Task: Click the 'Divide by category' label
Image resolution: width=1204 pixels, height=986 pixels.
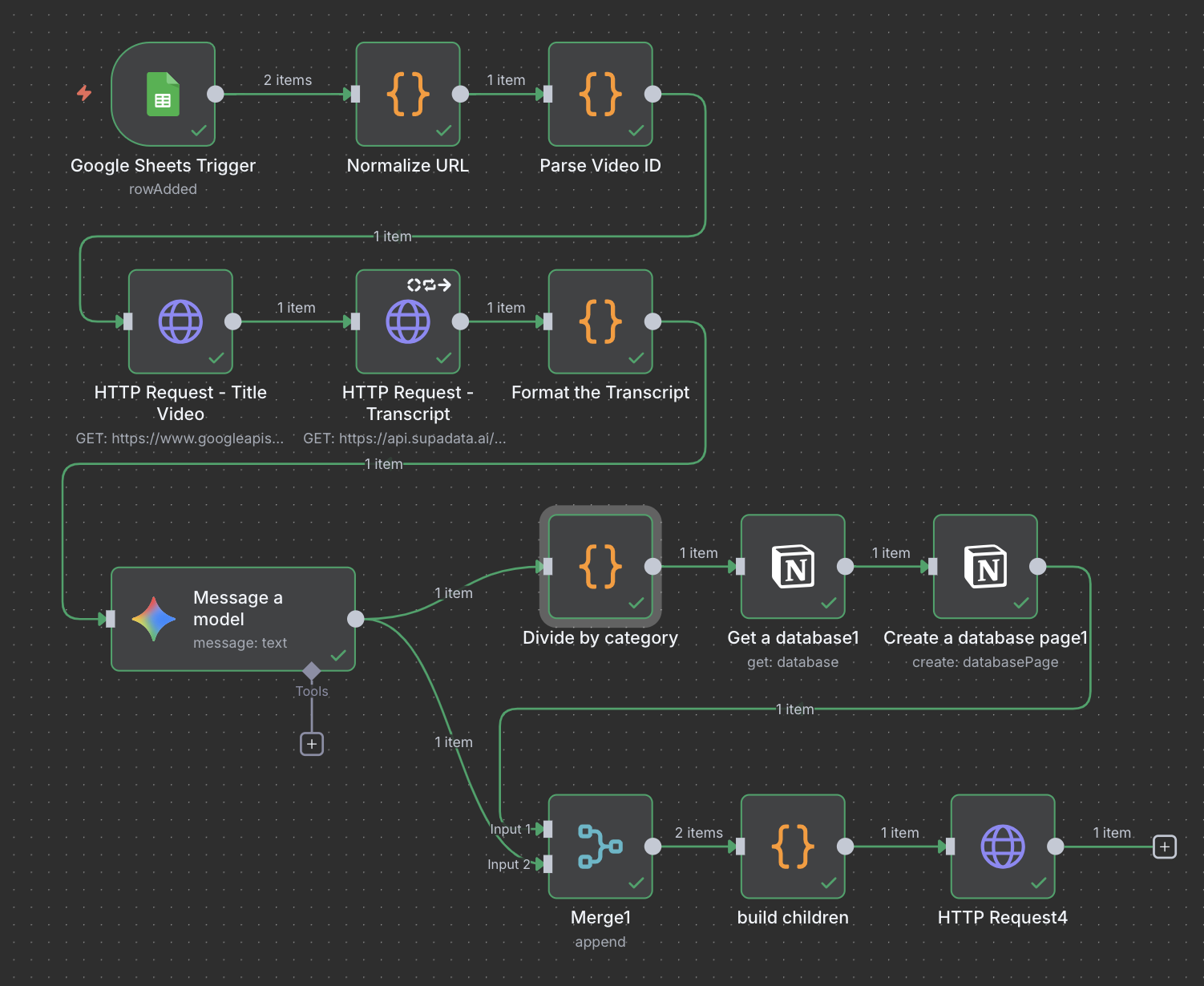Action: coord(600,638)
